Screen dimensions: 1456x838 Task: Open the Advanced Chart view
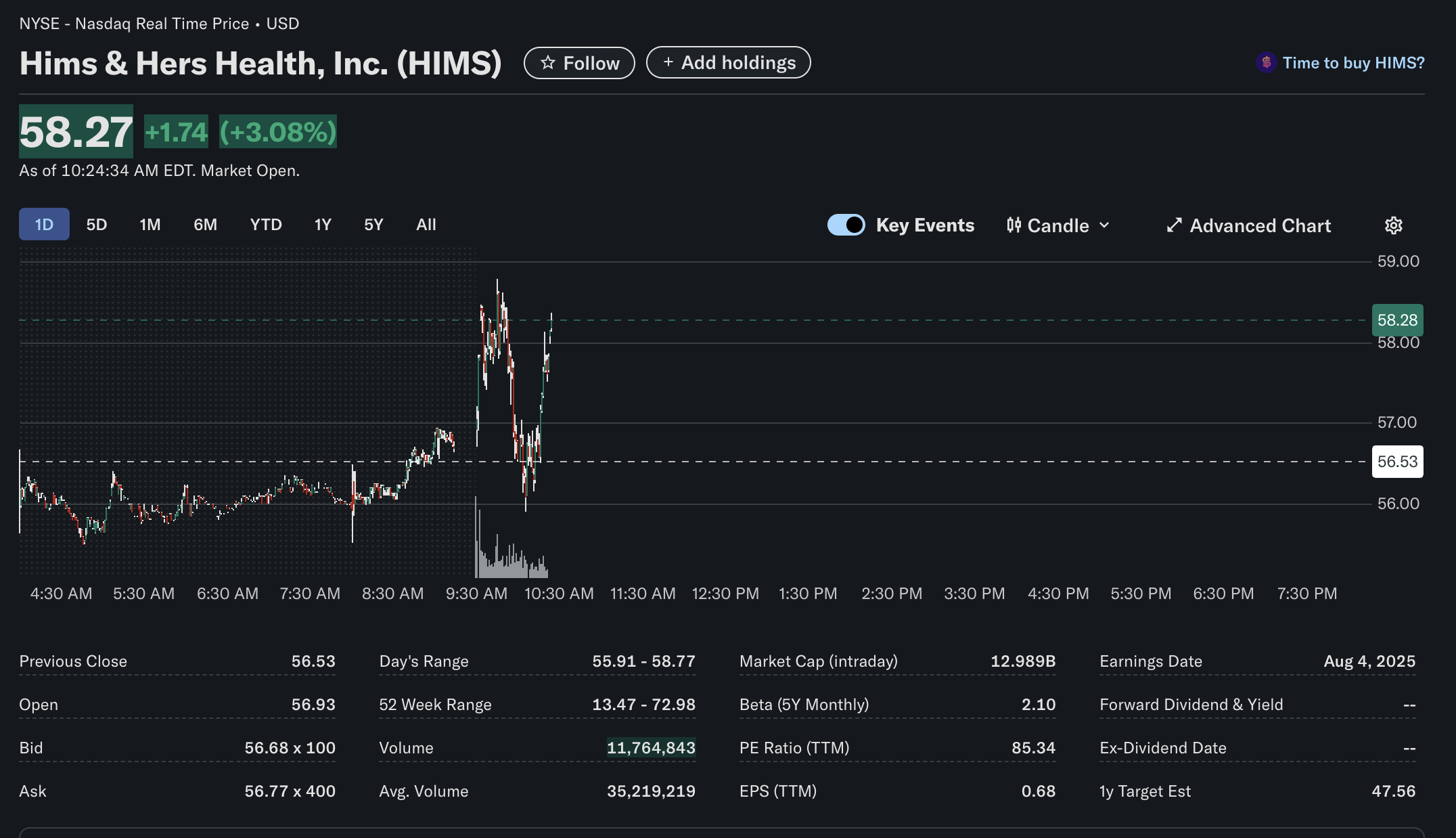coord(1249,225)
